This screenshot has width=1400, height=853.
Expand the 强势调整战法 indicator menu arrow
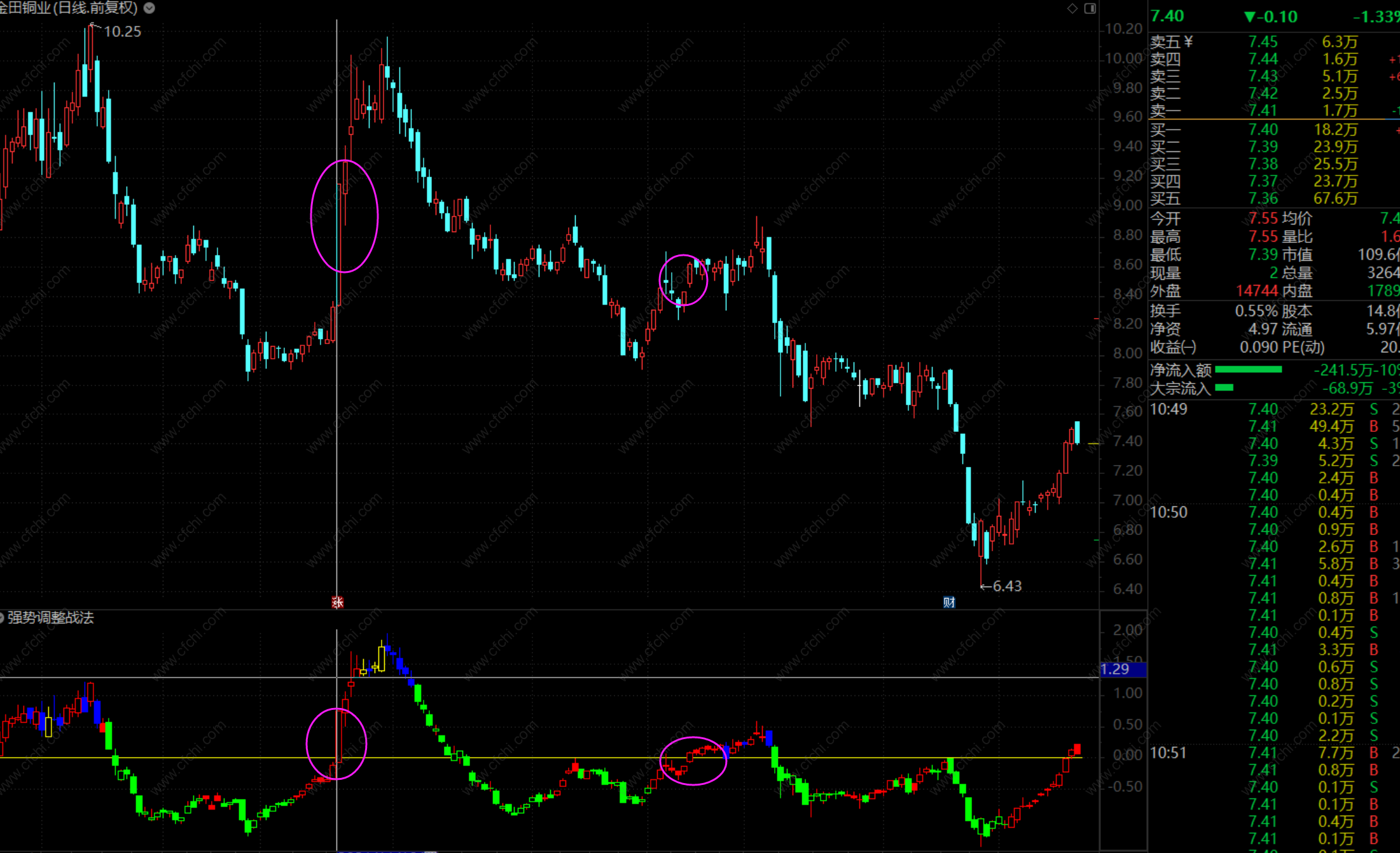pos(2,618)
